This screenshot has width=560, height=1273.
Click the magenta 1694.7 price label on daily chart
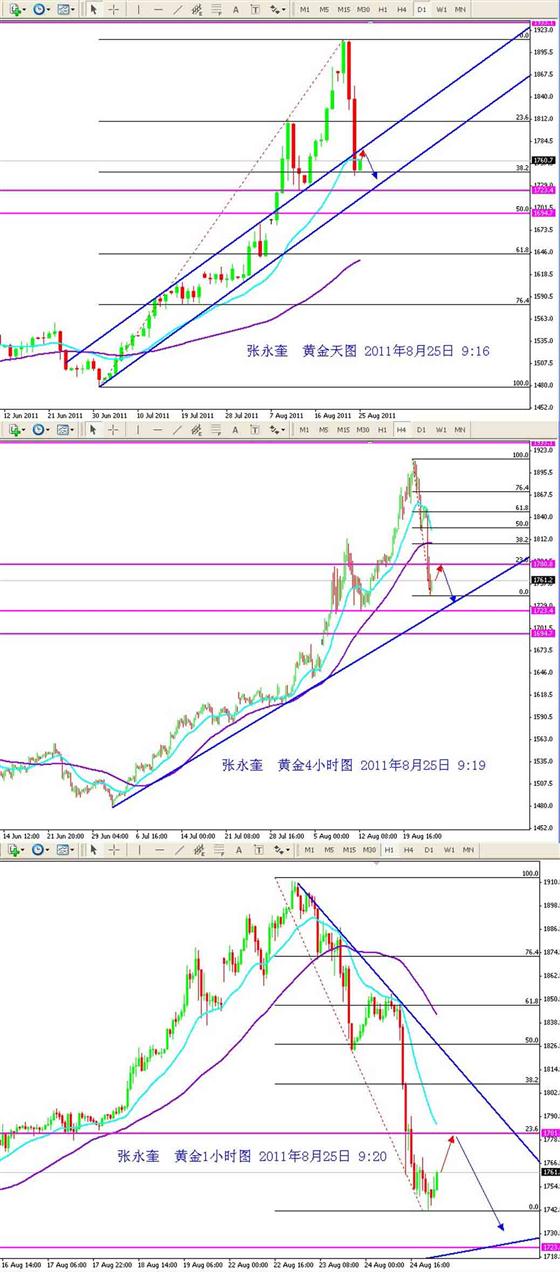point(544,213)
